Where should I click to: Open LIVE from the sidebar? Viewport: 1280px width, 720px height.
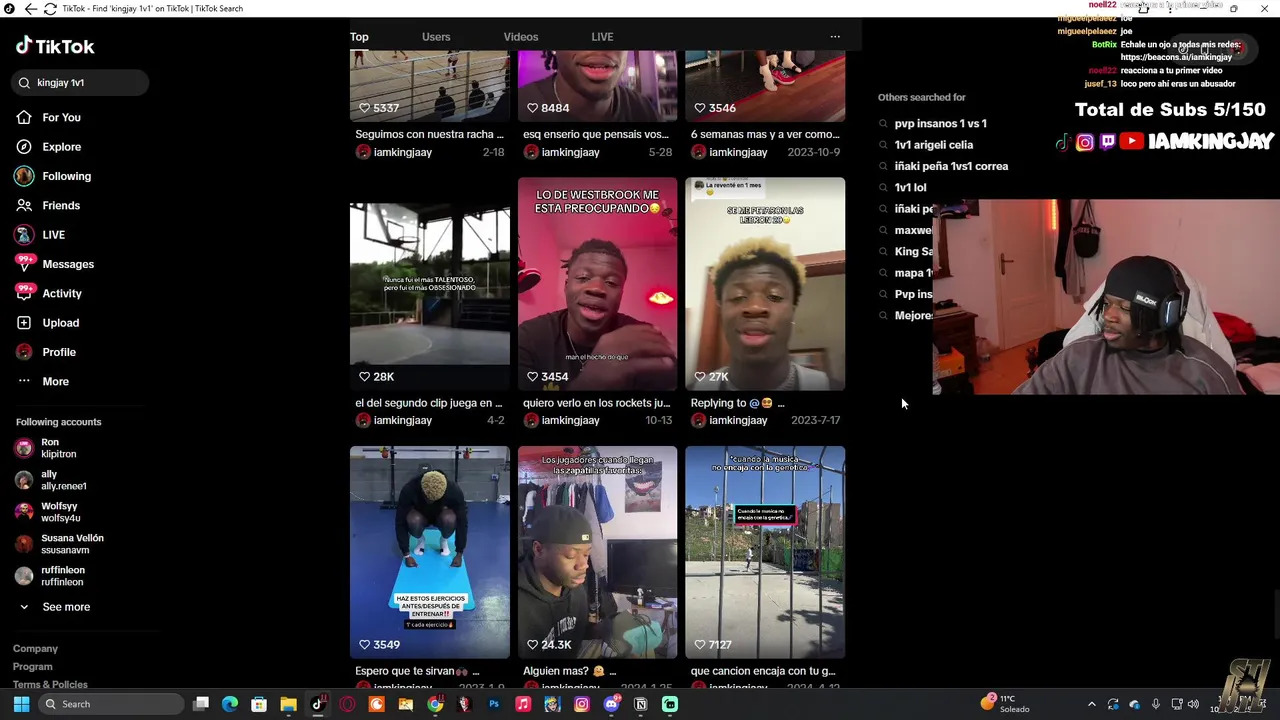pos(41,235)
